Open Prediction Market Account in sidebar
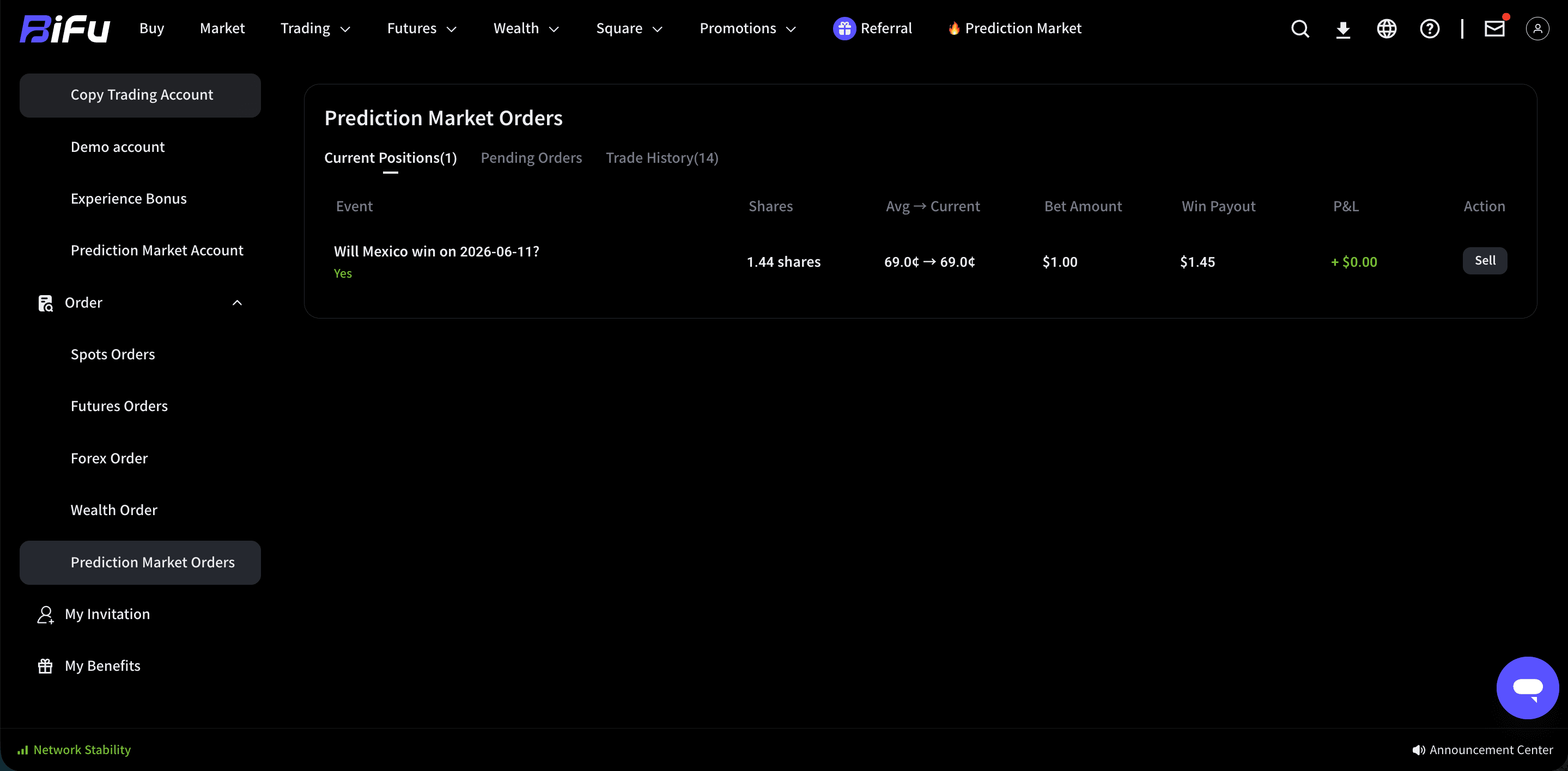The height and width of the screenshot is (771, 1568). click(x=156, y=250)
